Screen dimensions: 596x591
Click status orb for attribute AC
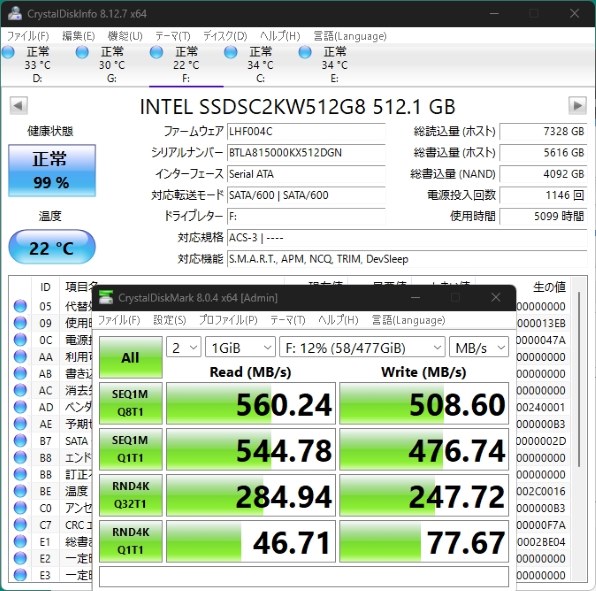(x=20, y=390)
